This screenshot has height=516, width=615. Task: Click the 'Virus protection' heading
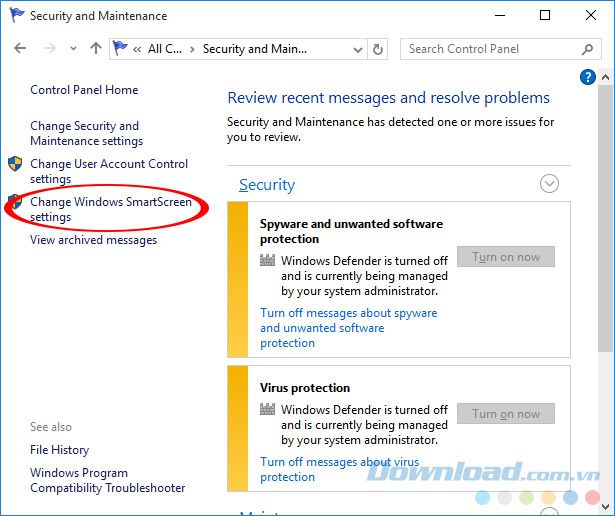click(305, 388)
